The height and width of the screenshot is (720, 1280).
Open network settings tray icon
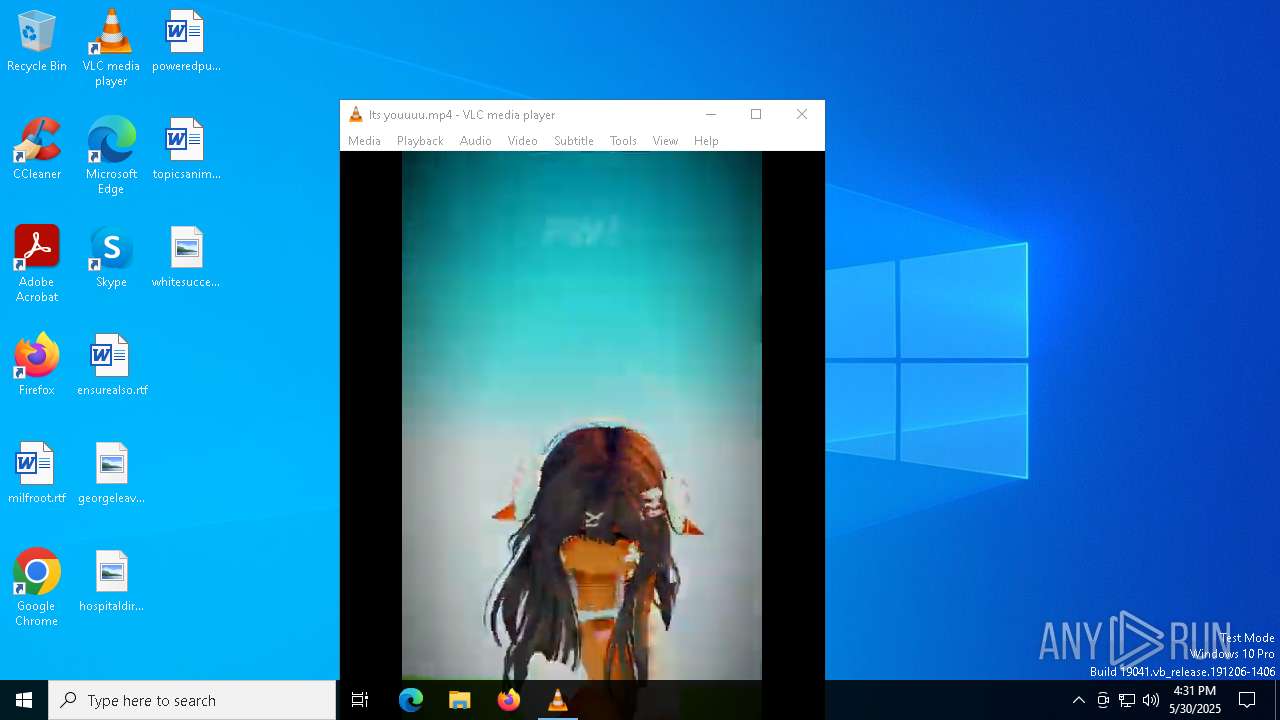coord(1127,700)
